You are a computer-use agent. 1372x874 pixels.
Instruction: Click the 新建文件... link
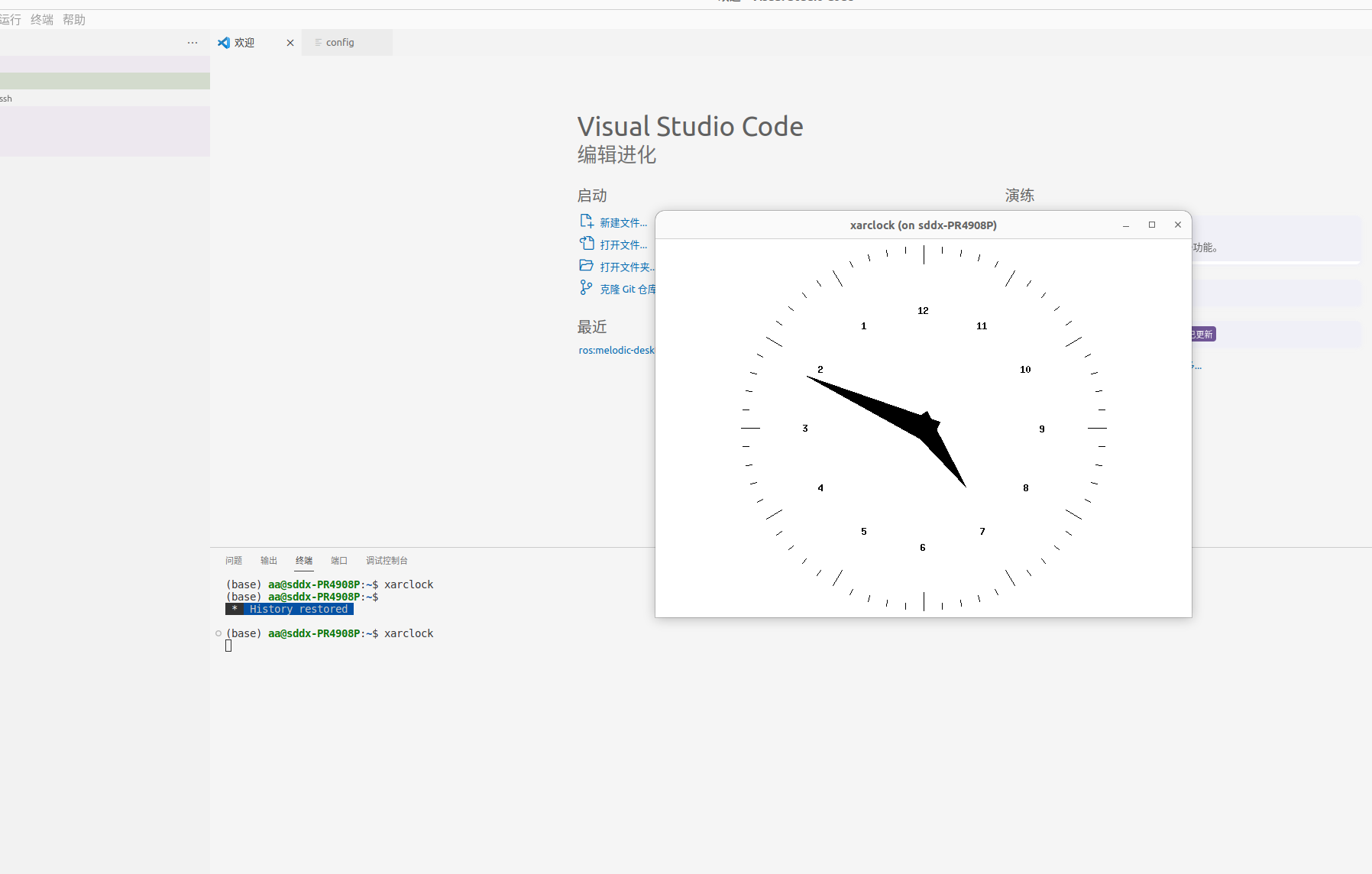[623, 223]
